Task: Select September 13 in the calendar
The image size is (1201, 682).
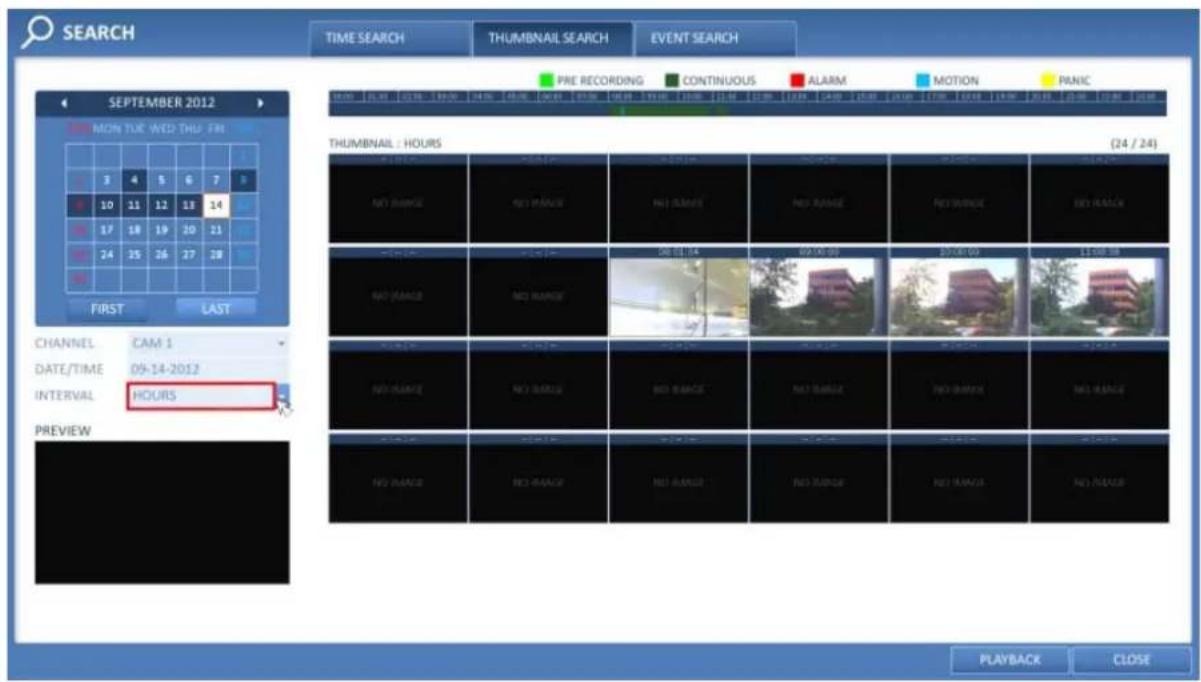Action: [189, 205]
